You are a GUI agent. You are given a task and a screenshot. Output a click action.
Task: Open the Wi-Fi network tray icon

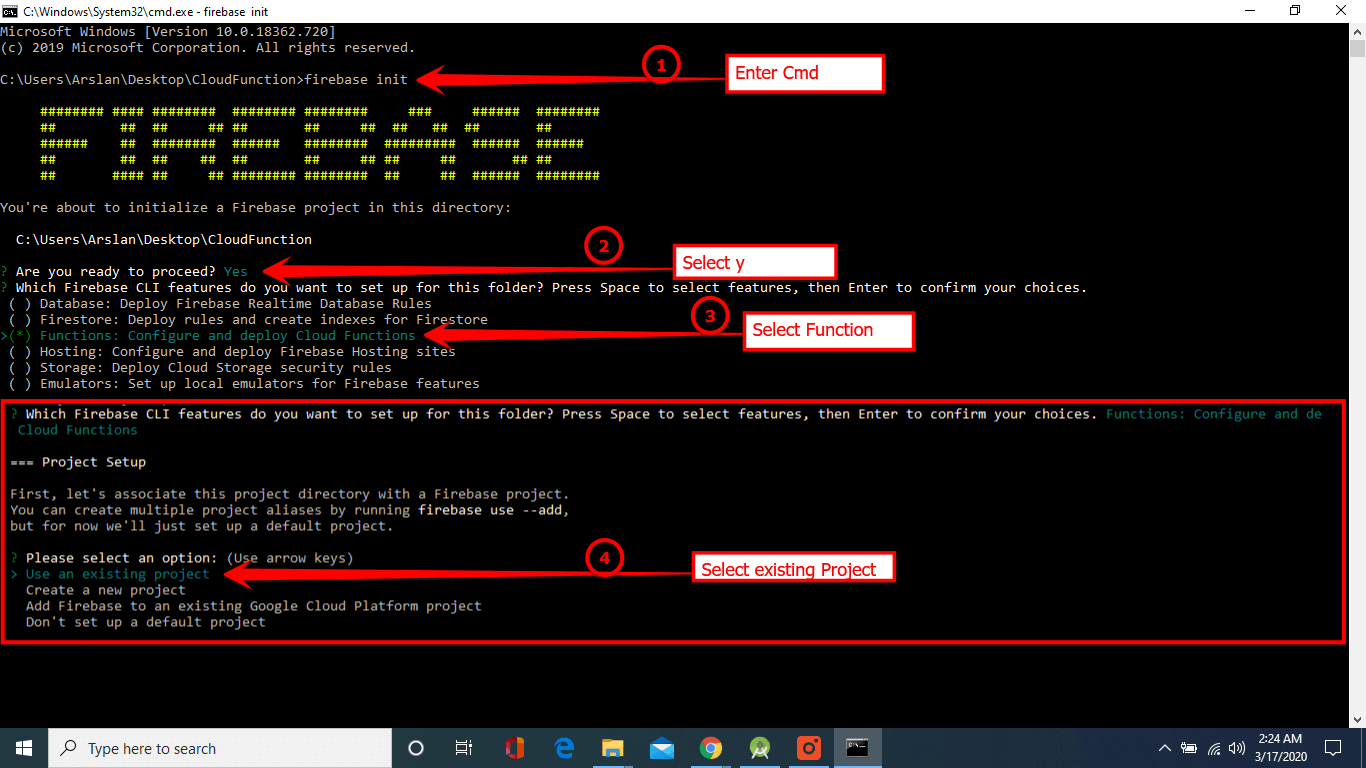(1214, 748)
